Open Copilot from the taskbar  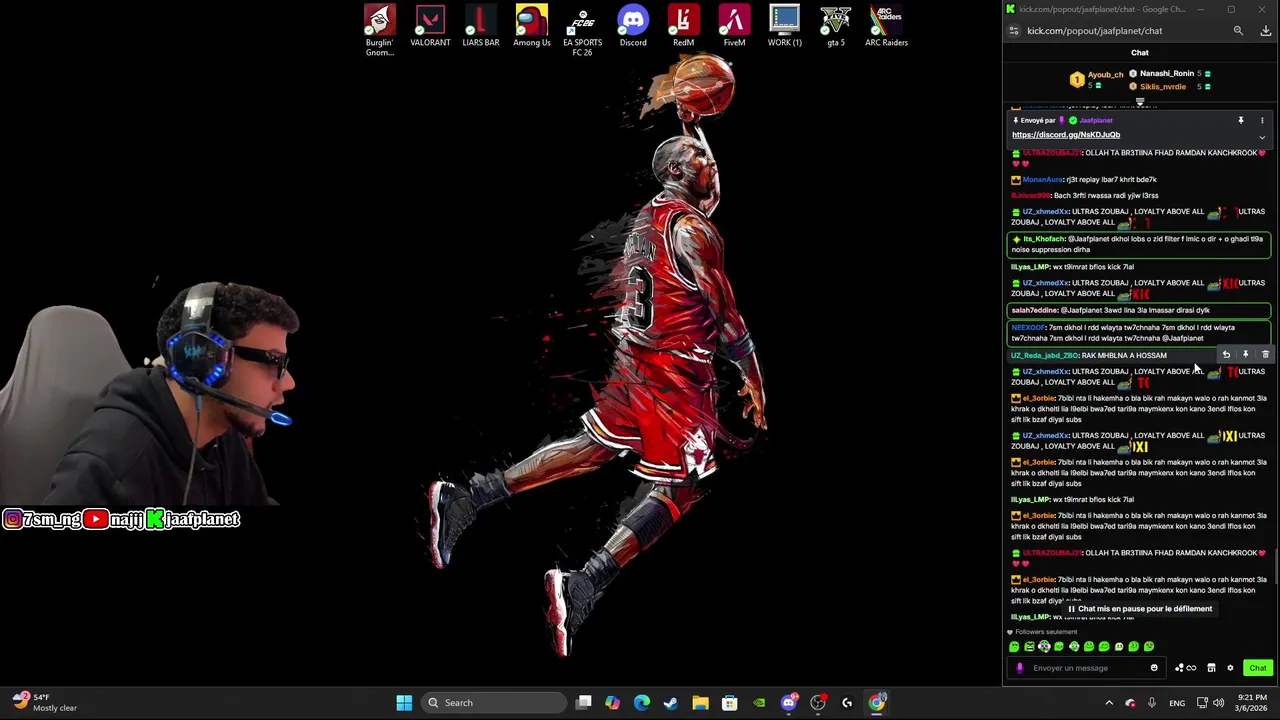pyautogui.click(x=613, y=703)
